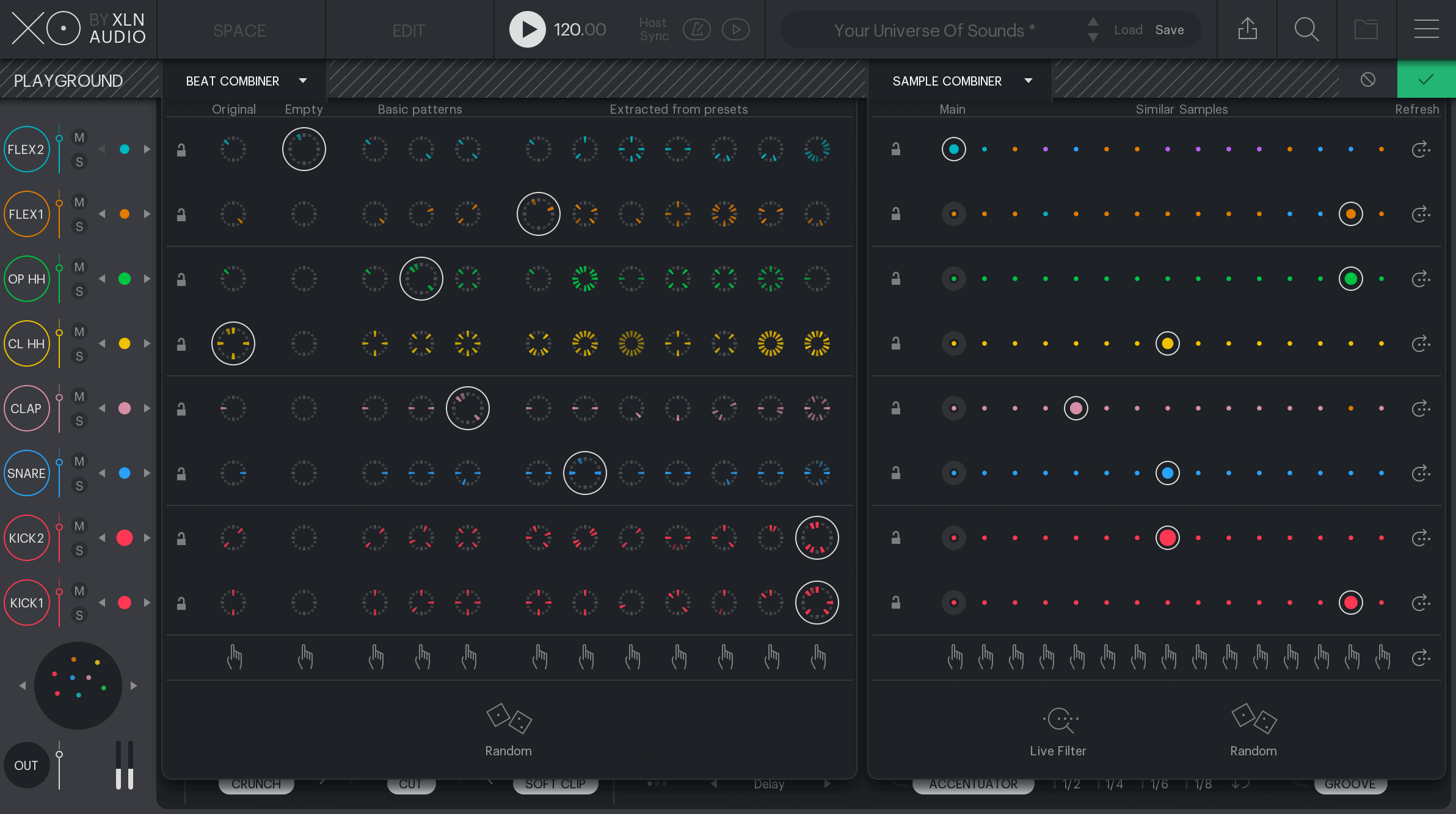
Task: Confirm with the green checkmark at top right
Action: [1426, 79]
